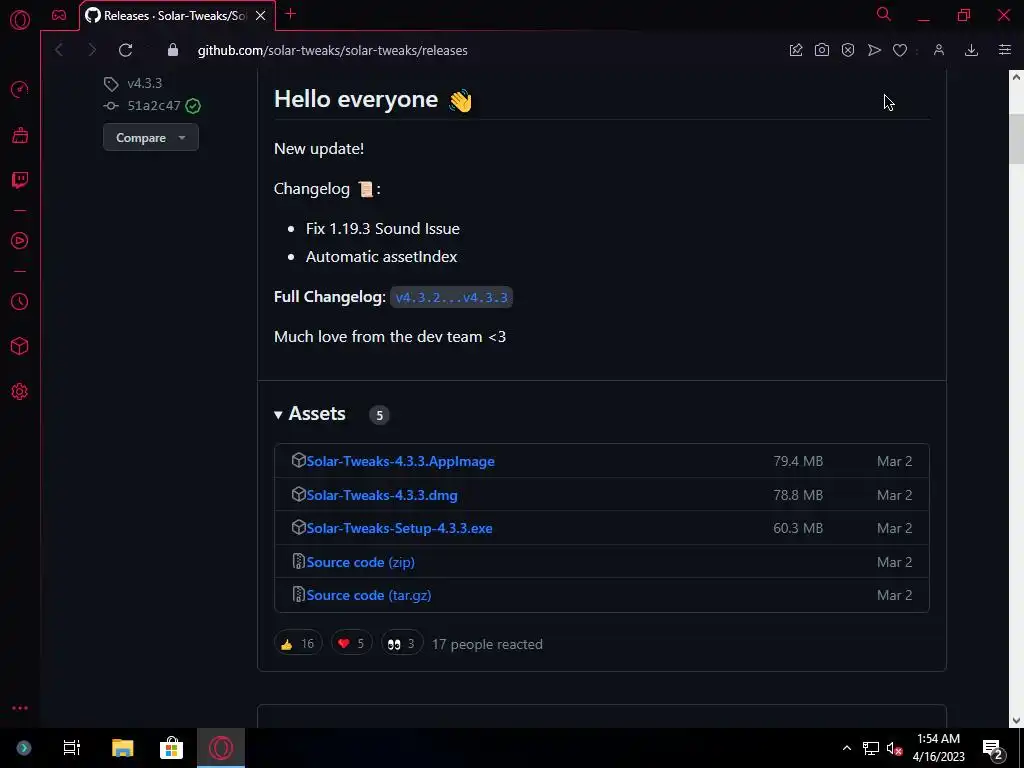The width and height of the screenshot is (1024, 768).
Task: Open ad blocker shield icon
Action: point(848,50)
